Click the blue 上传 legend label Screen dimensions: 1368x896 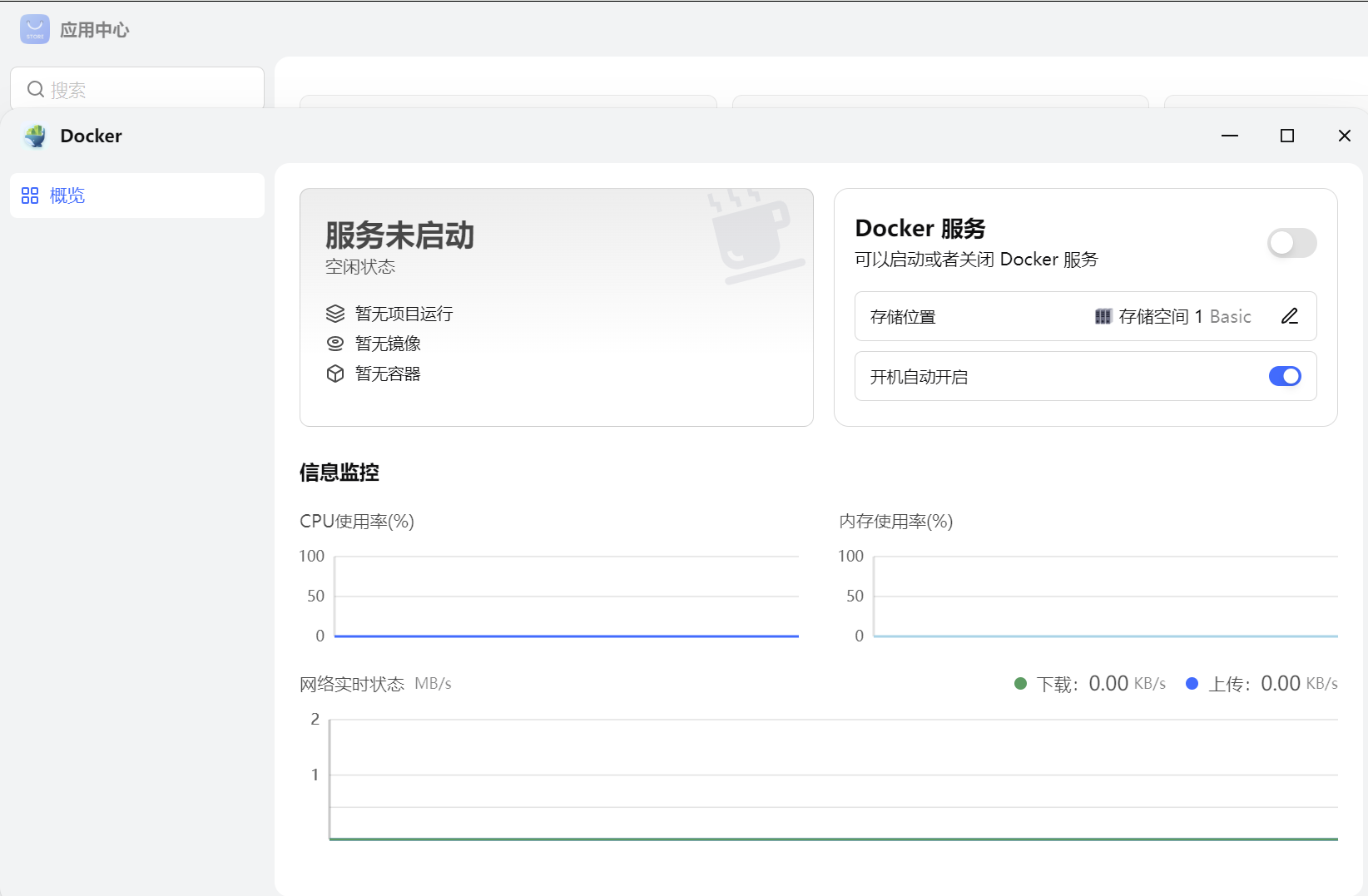coord(1229,682)
